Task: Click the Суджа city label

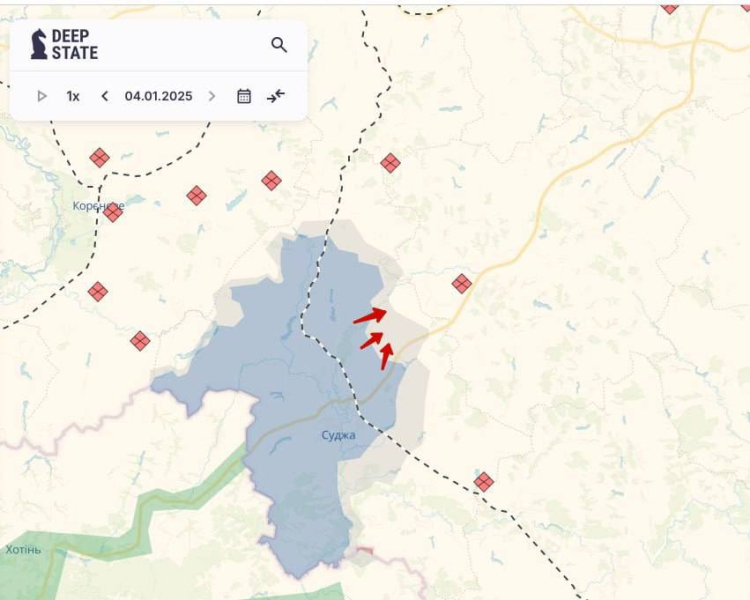Action: (338, 435)
